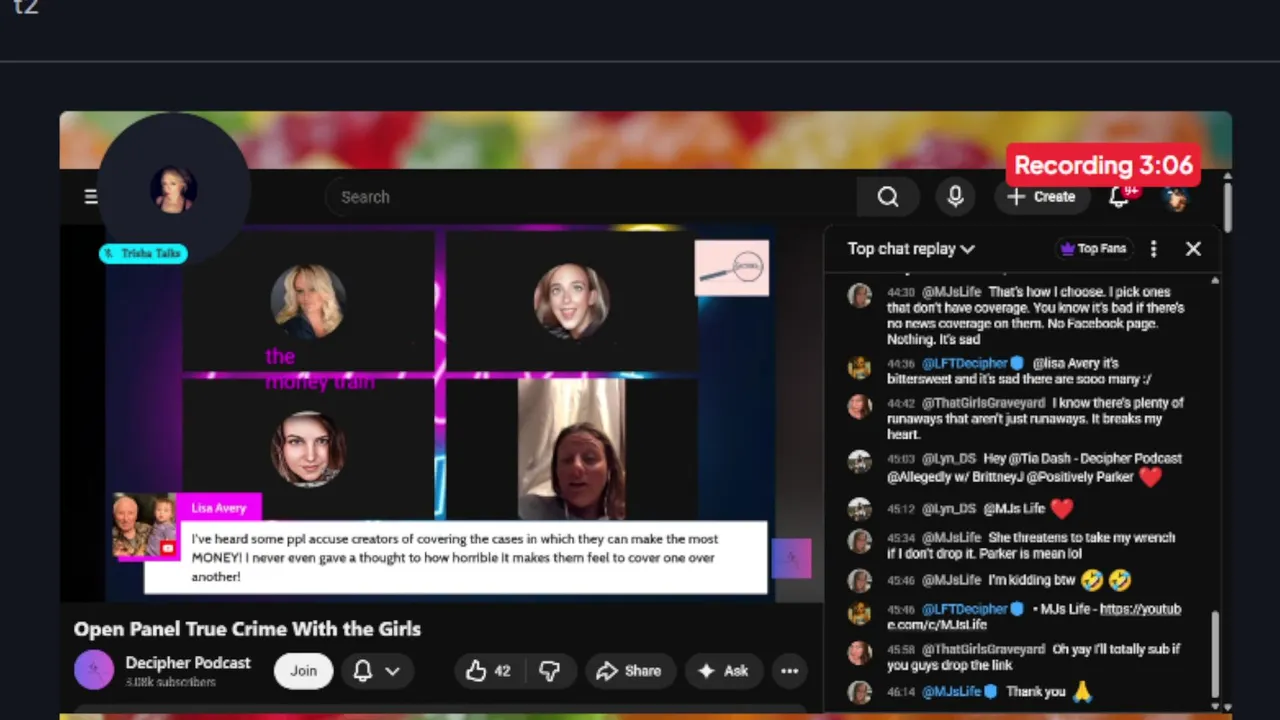1280x720 pixels.
Task: Share the video
Action: pos(629,671)
